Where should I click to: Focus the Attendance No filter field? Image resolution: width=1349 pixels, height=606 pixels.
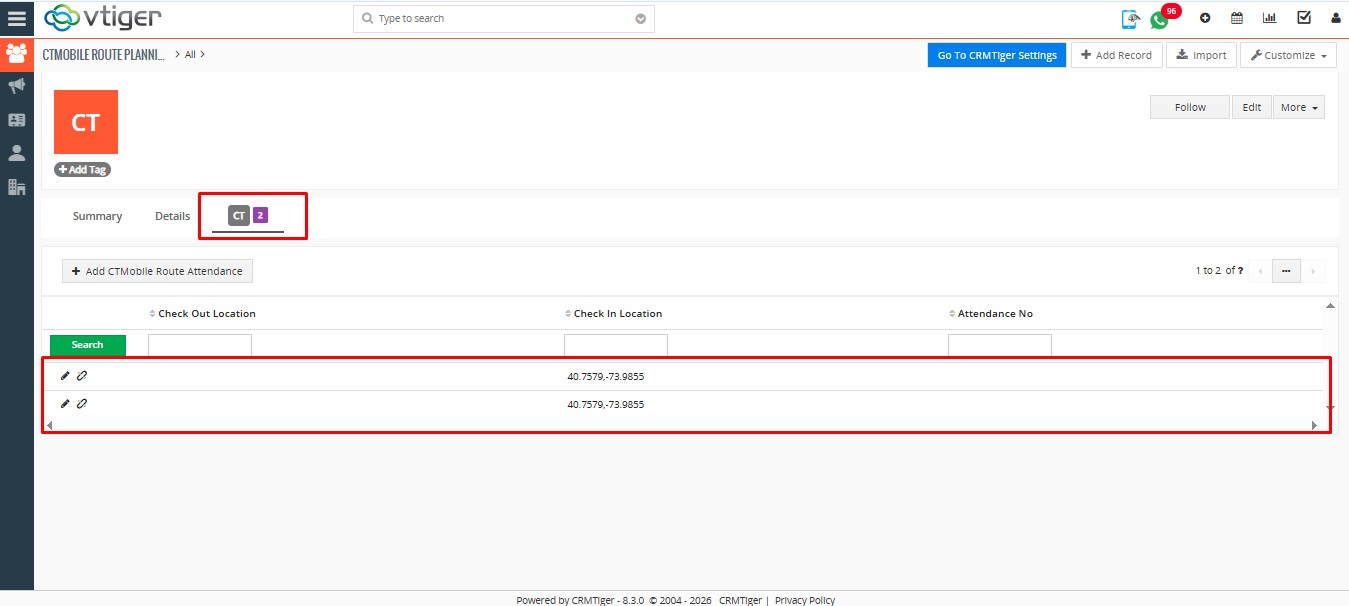click(x=1000, y=345)
